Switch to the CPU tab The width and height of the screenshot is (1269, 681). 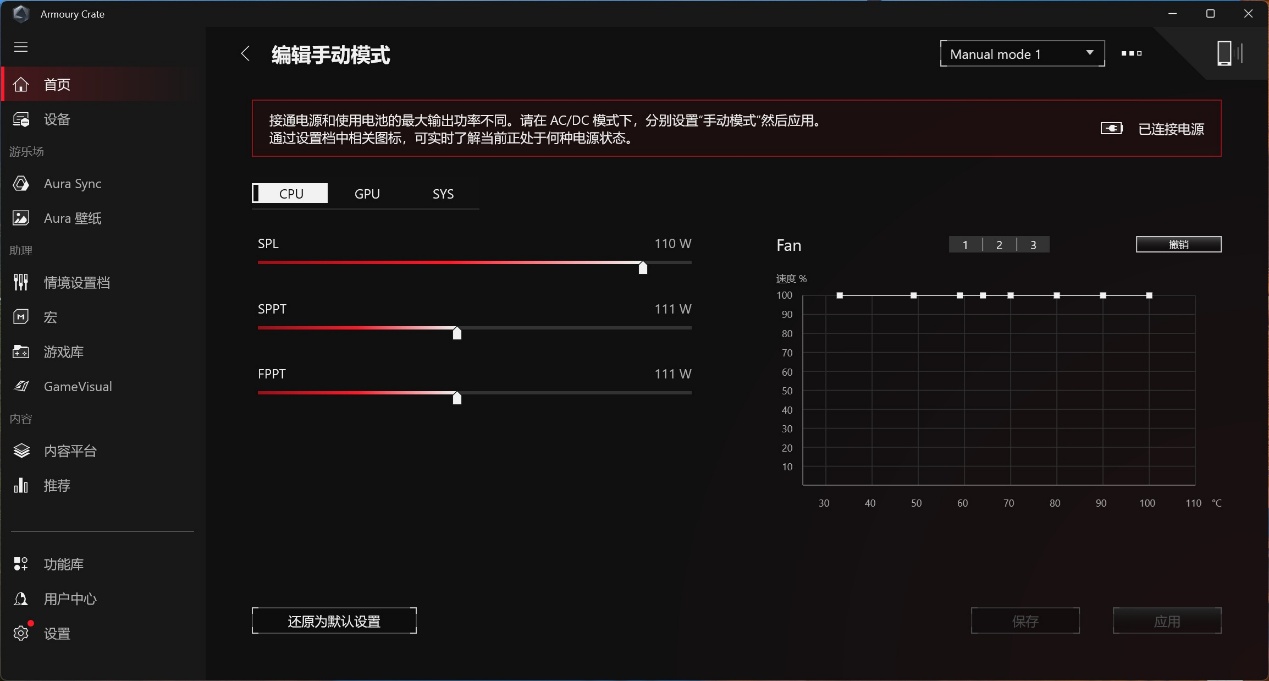290,194
